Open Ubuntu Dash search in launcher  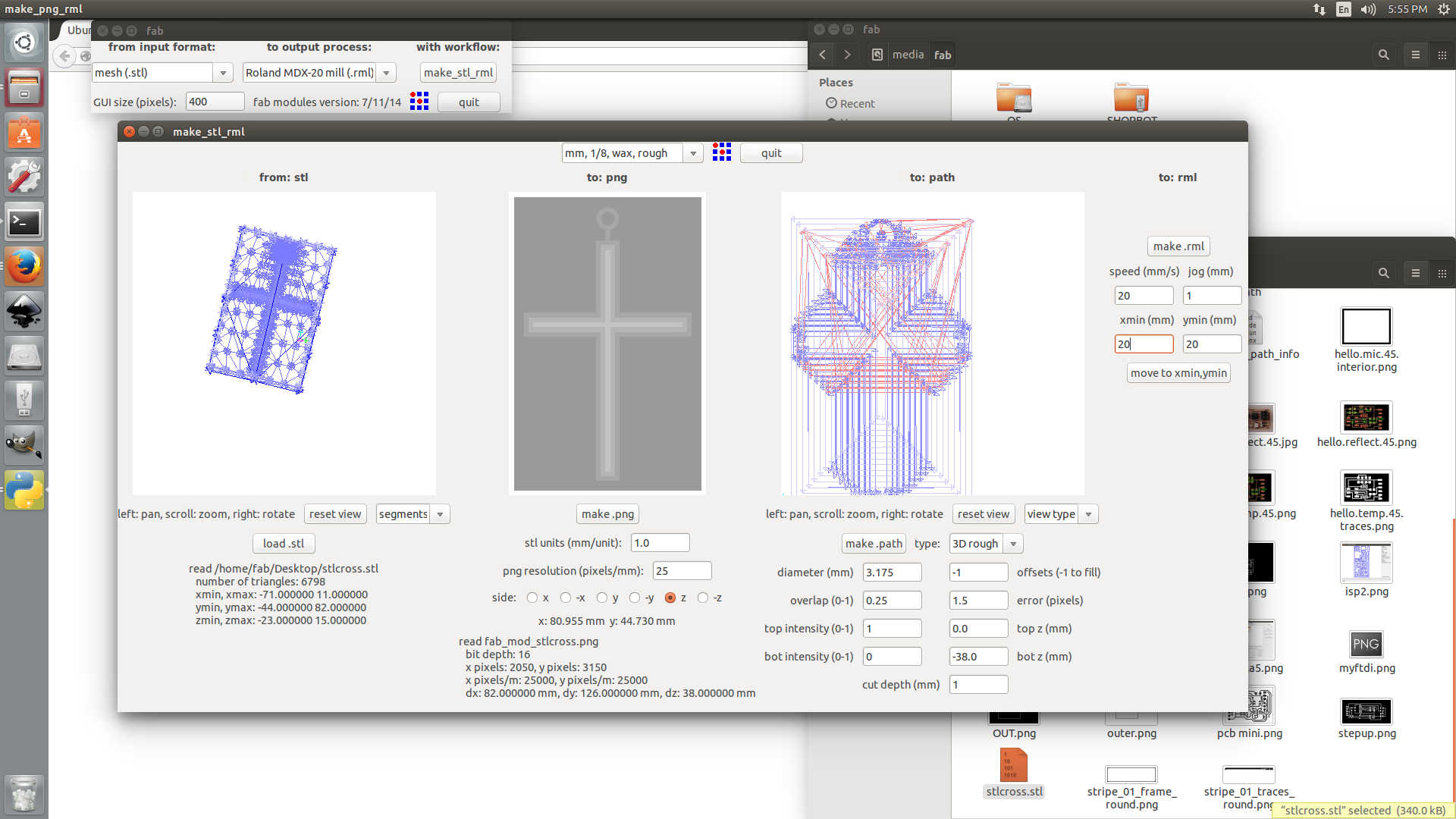[24, 42]
